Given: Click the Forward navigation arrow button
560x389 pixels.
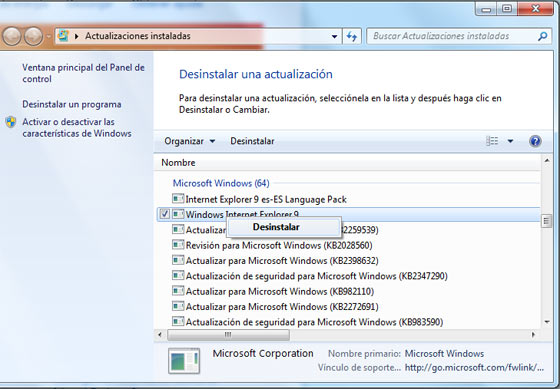Looking at the screenshot, I should [34, 36].
